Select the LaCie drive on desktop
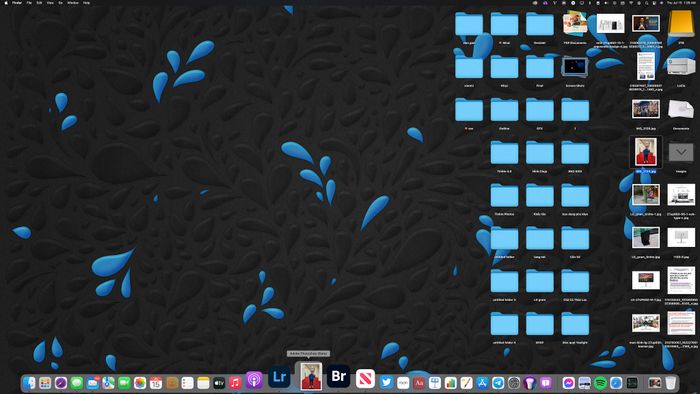700x394 pixels. pyautogui.click(x=681, y=67)
